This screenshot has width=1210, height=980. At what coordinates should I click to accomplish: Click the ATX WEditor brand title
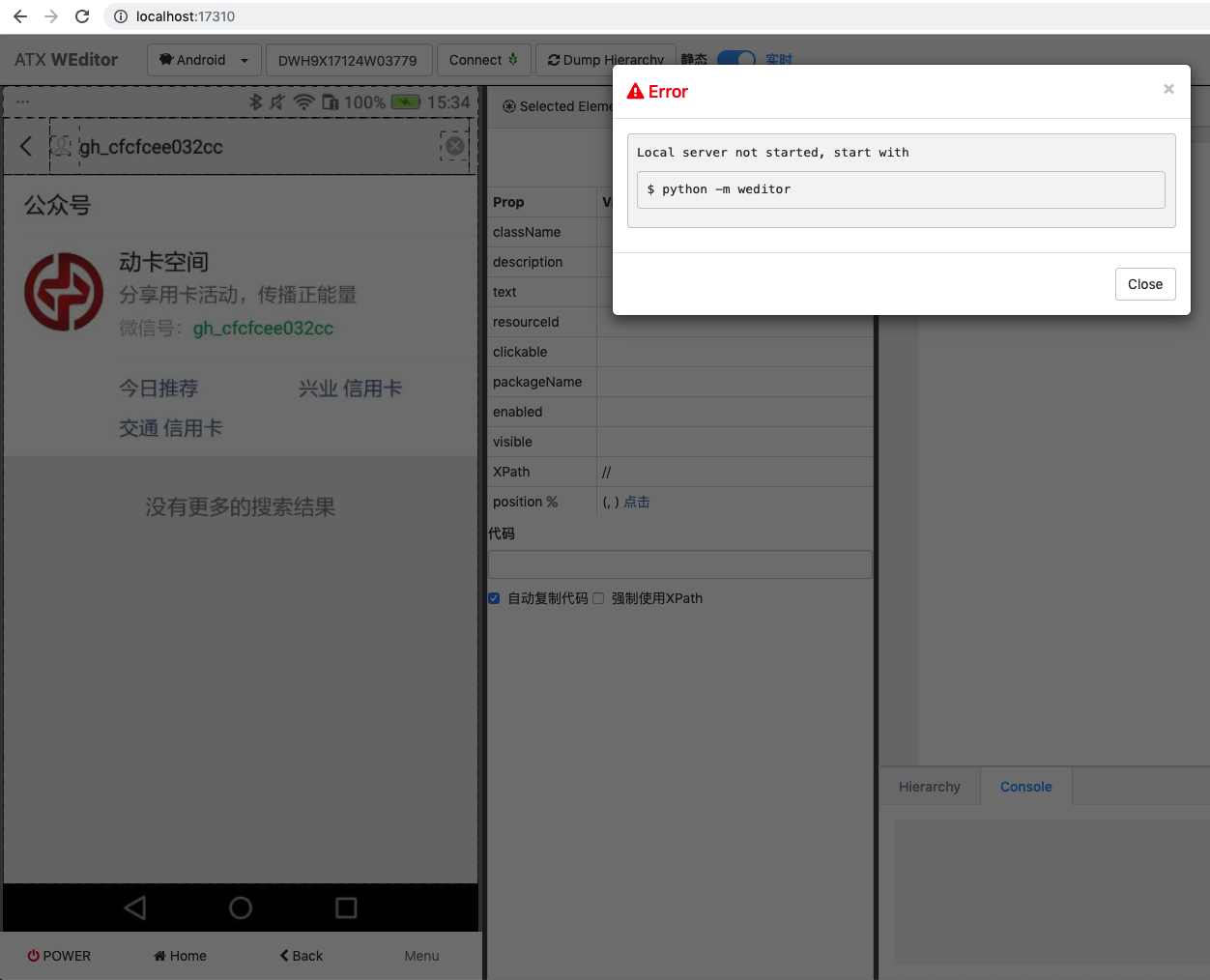66,60
